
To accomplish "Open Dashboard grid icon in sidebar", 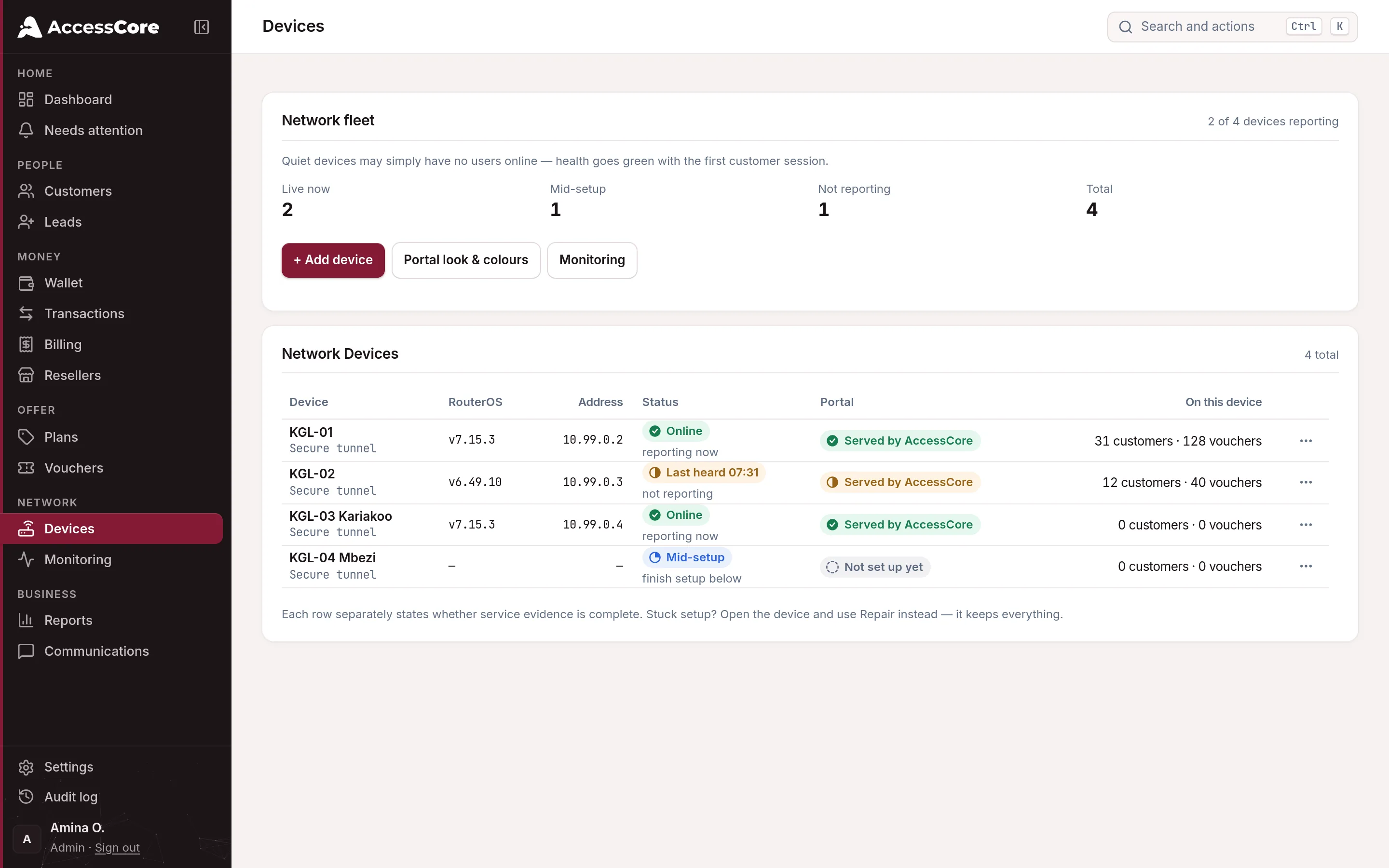I will pyautogui.click(x=26, y=99).
